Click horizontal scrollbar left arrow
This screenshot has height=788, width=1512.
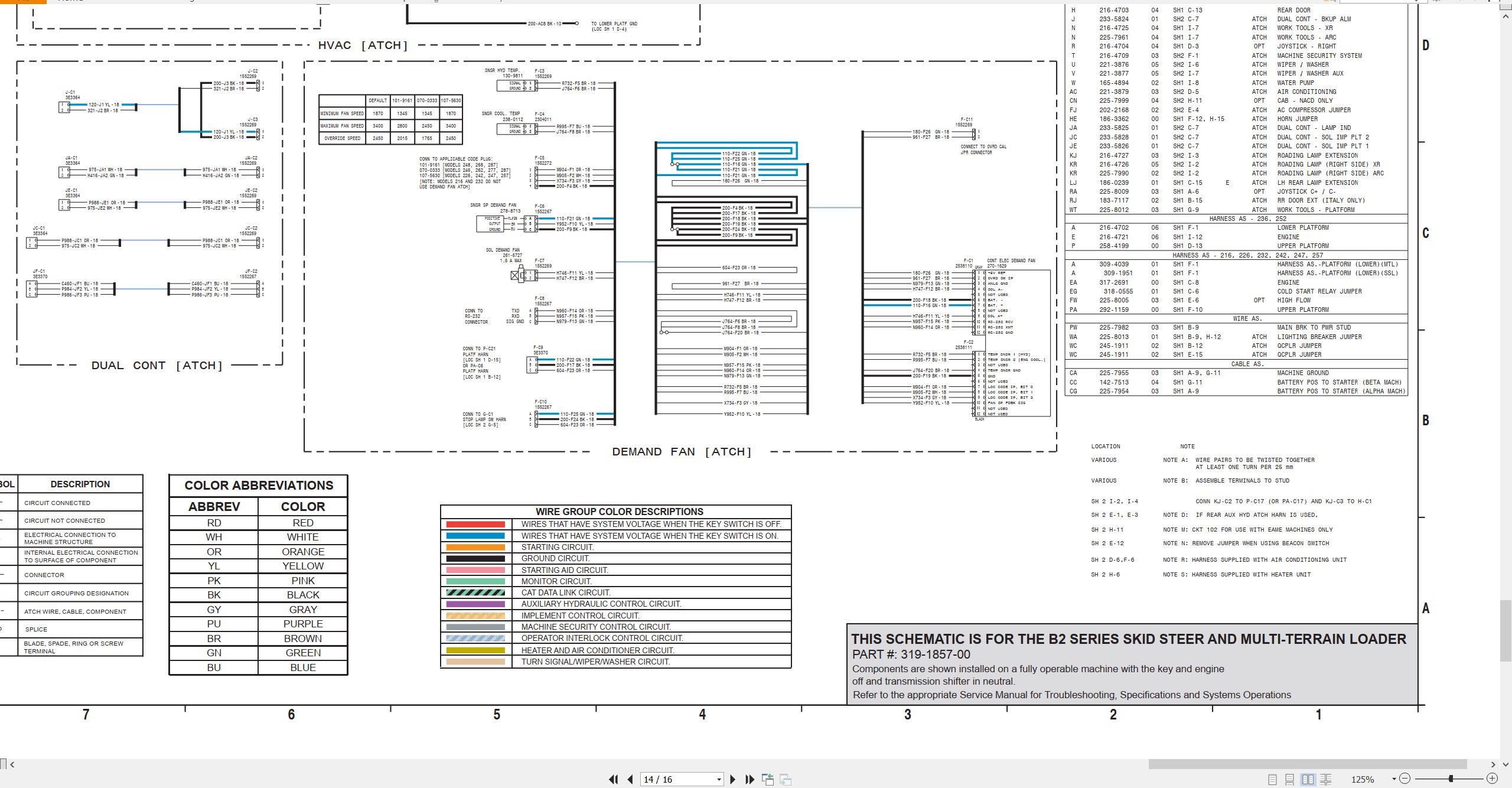pos(12,764)
